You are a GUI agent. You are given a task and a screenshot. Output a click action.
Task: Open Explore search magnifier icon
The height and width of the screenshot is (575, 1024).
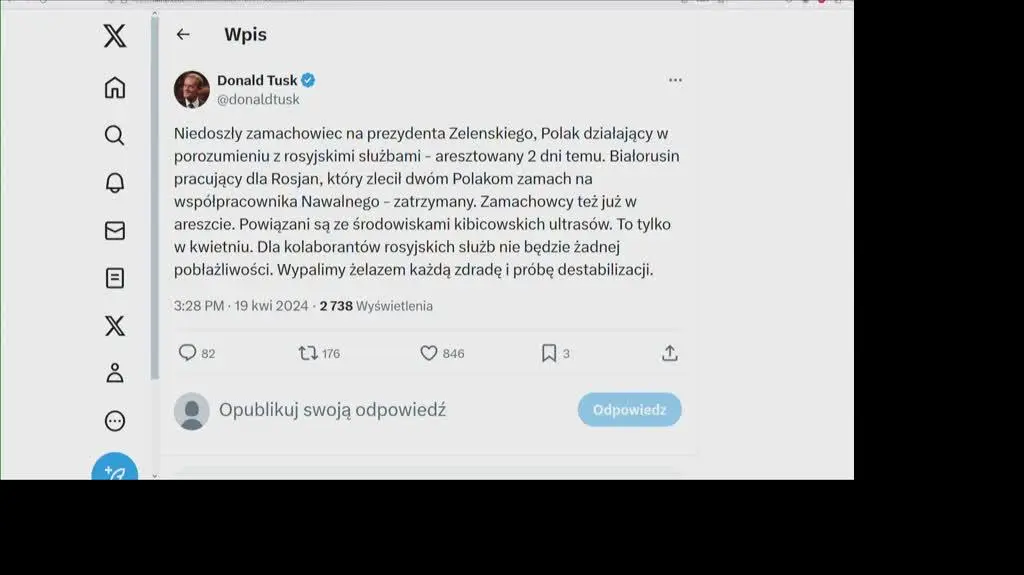click(115, 135)
